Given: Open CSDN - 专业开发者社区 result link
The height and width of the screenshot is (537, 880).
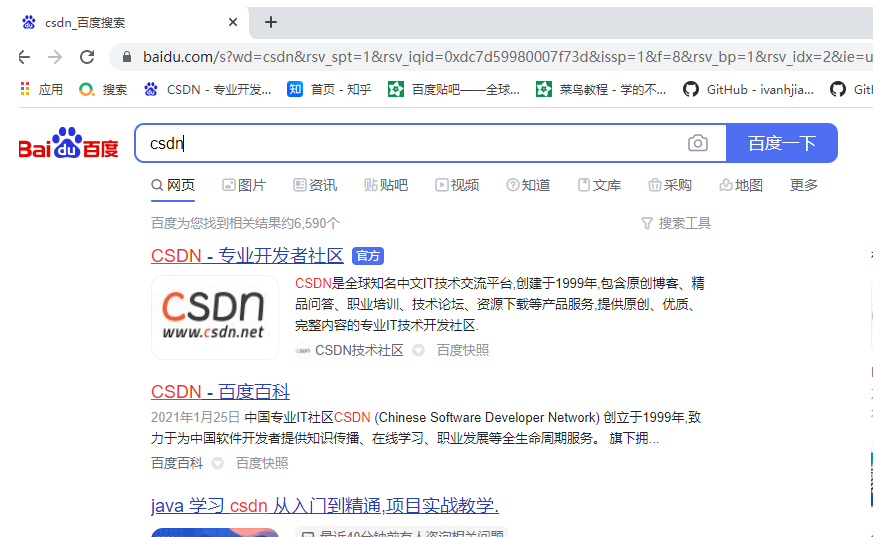Looking at the screenshot, I should (x=247, y=256).
